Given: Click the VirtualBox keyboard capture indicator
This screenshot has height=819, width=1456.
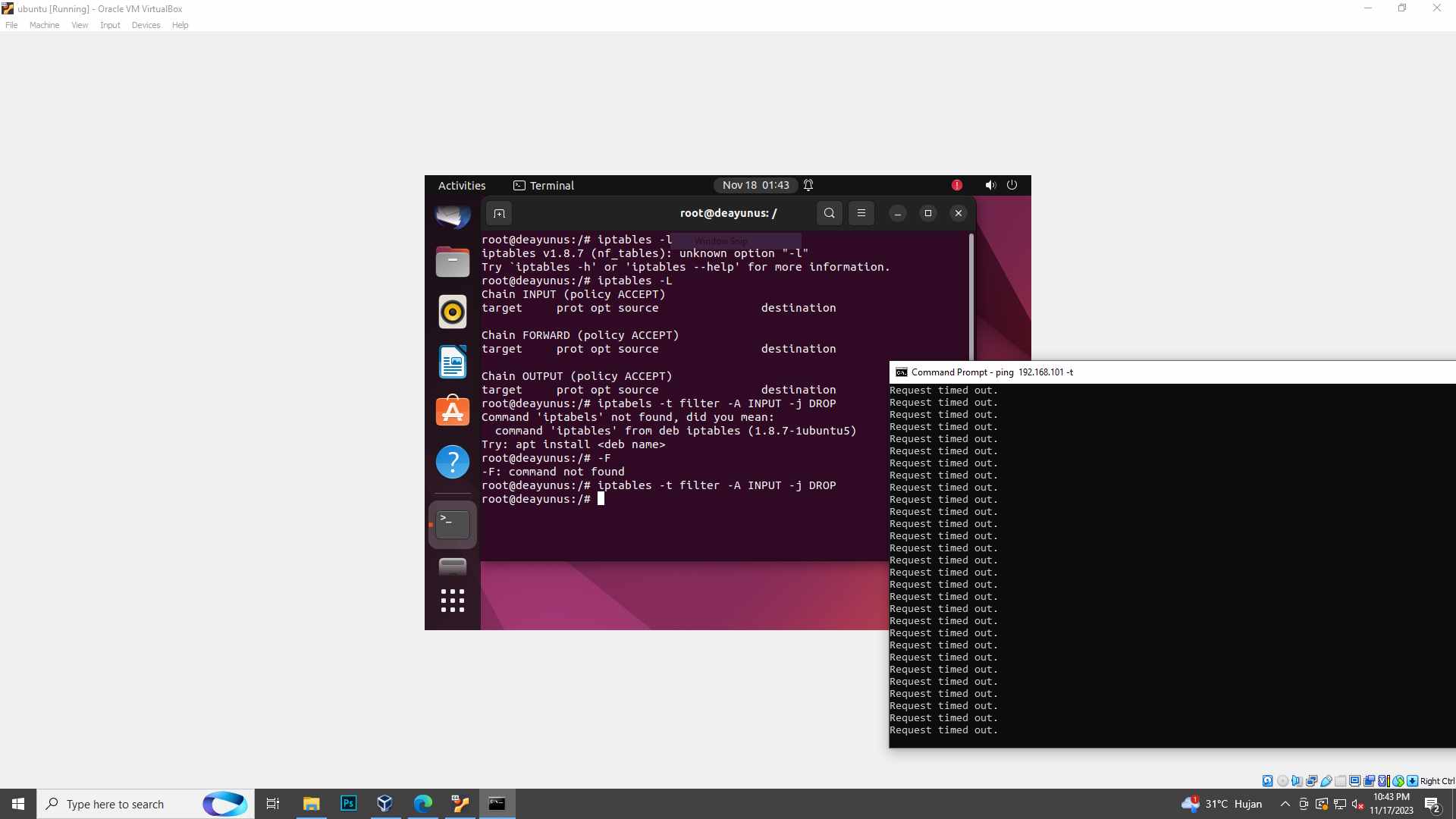Looking at the screenshot, I should 1412,781.
